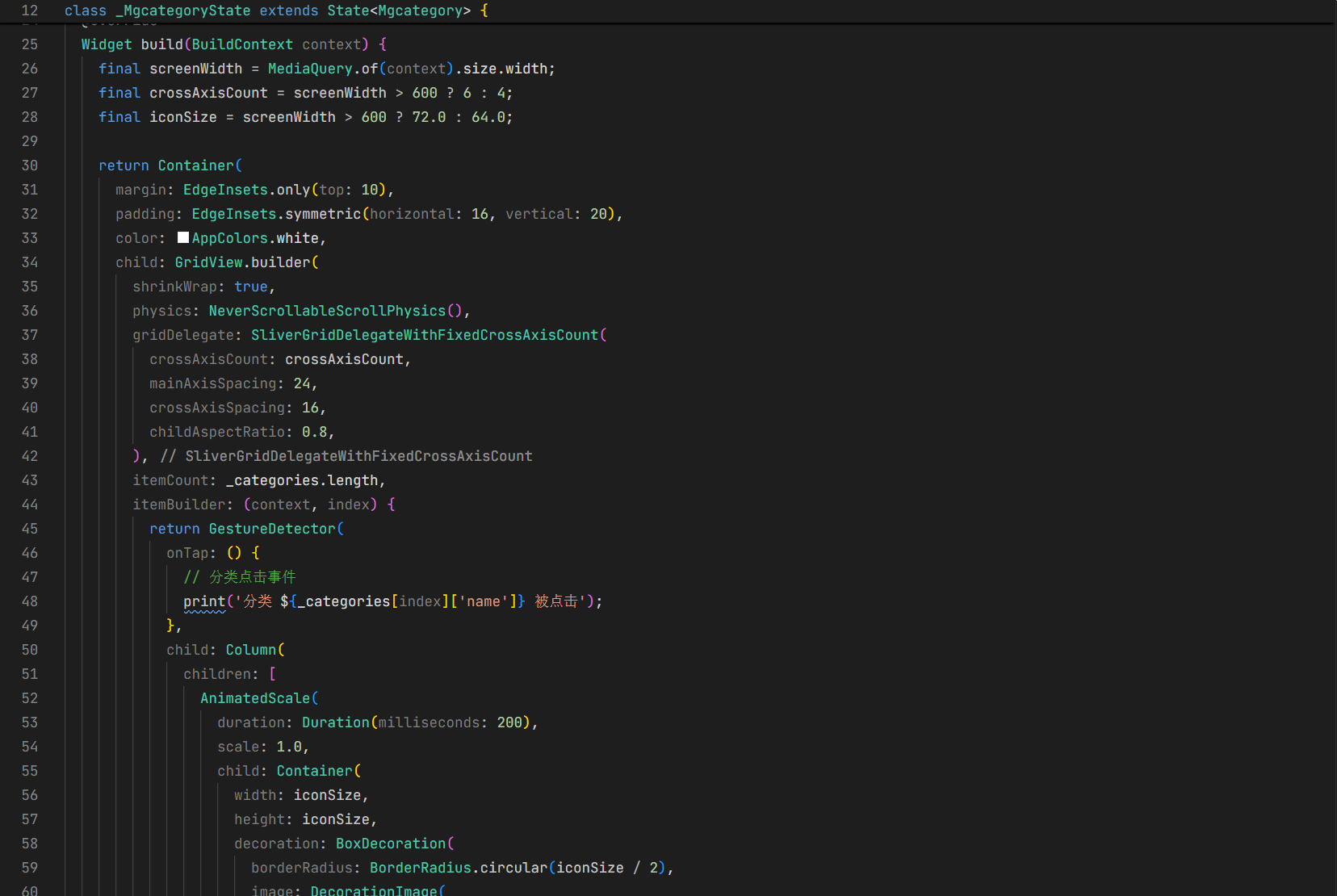Click the 'BuildContext' type in line 25
1337x896 pixels.
[242, 44]
